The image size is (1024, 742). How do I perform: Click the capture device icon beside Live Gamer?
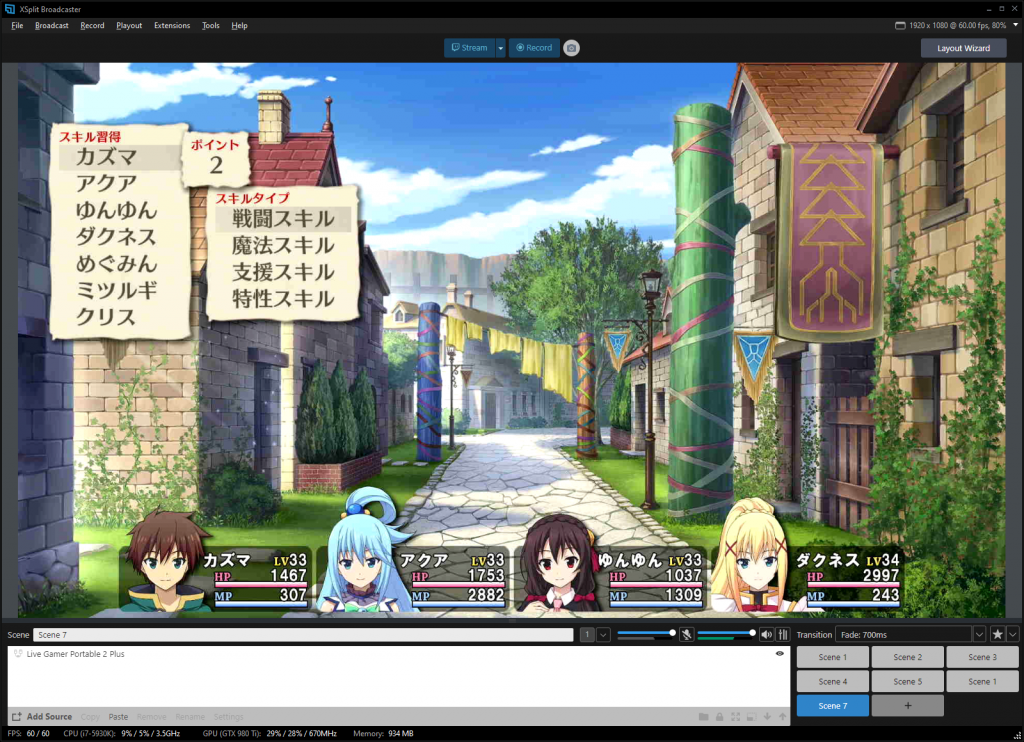point(18,653)
